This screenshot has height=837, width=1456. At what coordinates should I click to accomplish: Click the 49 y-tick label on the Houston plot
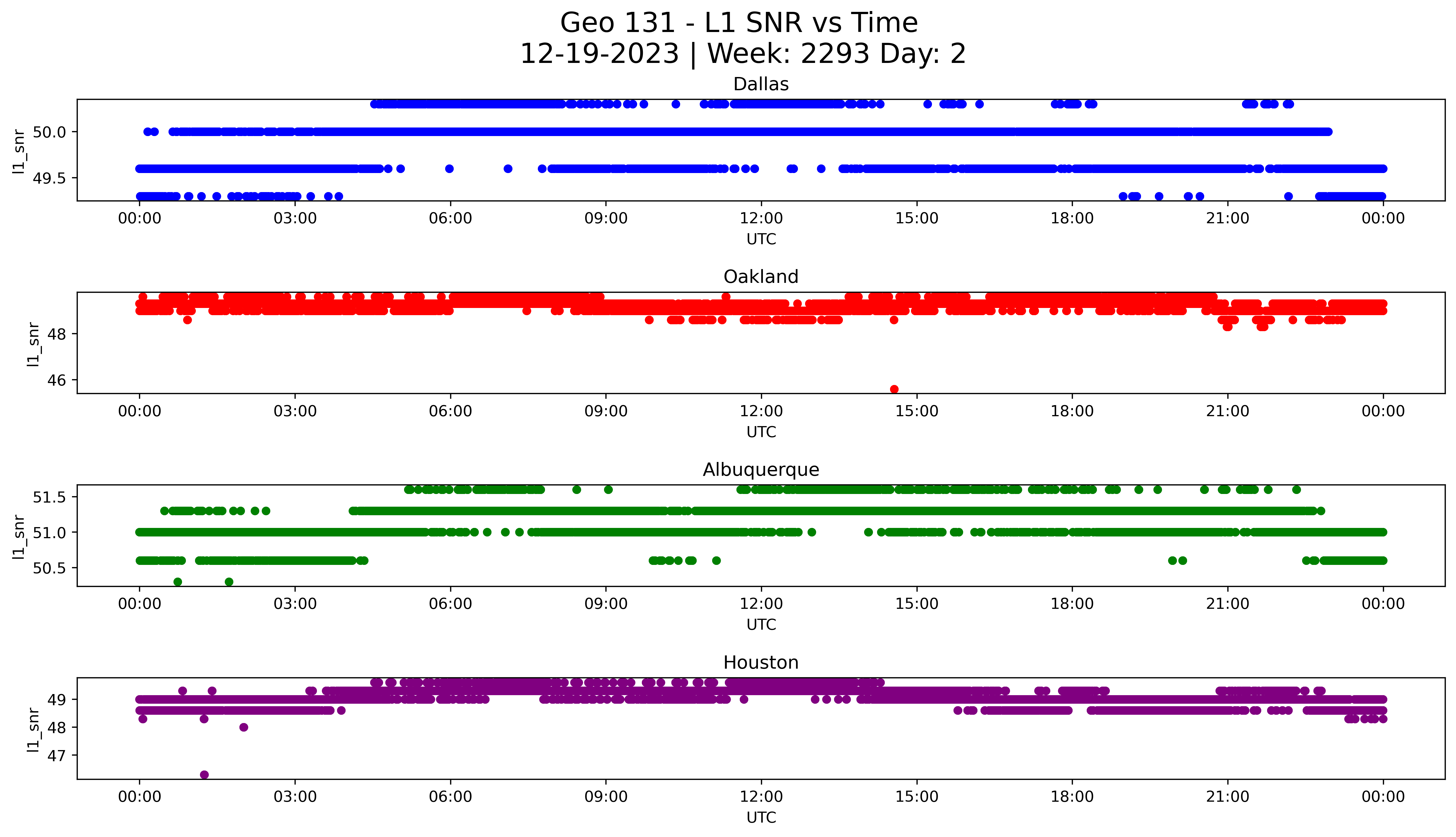pyautogui.click(x=57, y=700)
